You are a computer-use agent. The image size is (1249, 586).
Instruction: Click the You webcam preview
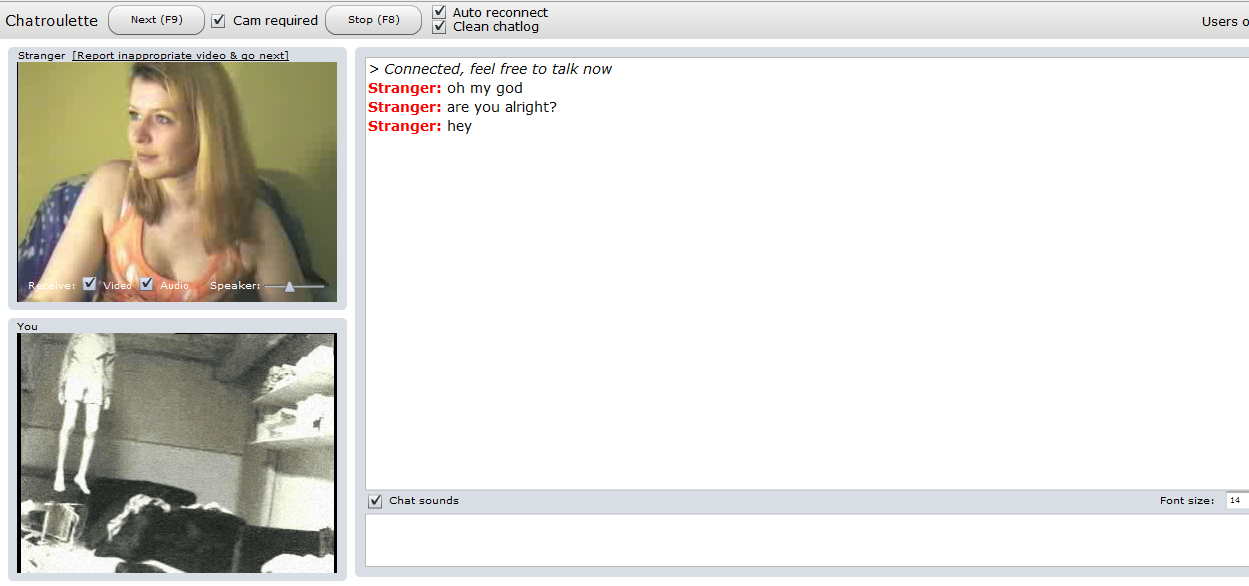click(177, 453)
